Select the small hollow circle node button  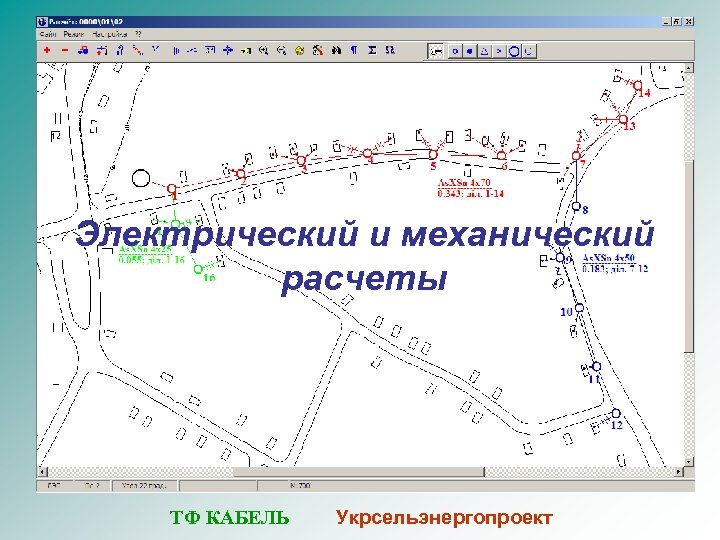click(x=455, y=51)
